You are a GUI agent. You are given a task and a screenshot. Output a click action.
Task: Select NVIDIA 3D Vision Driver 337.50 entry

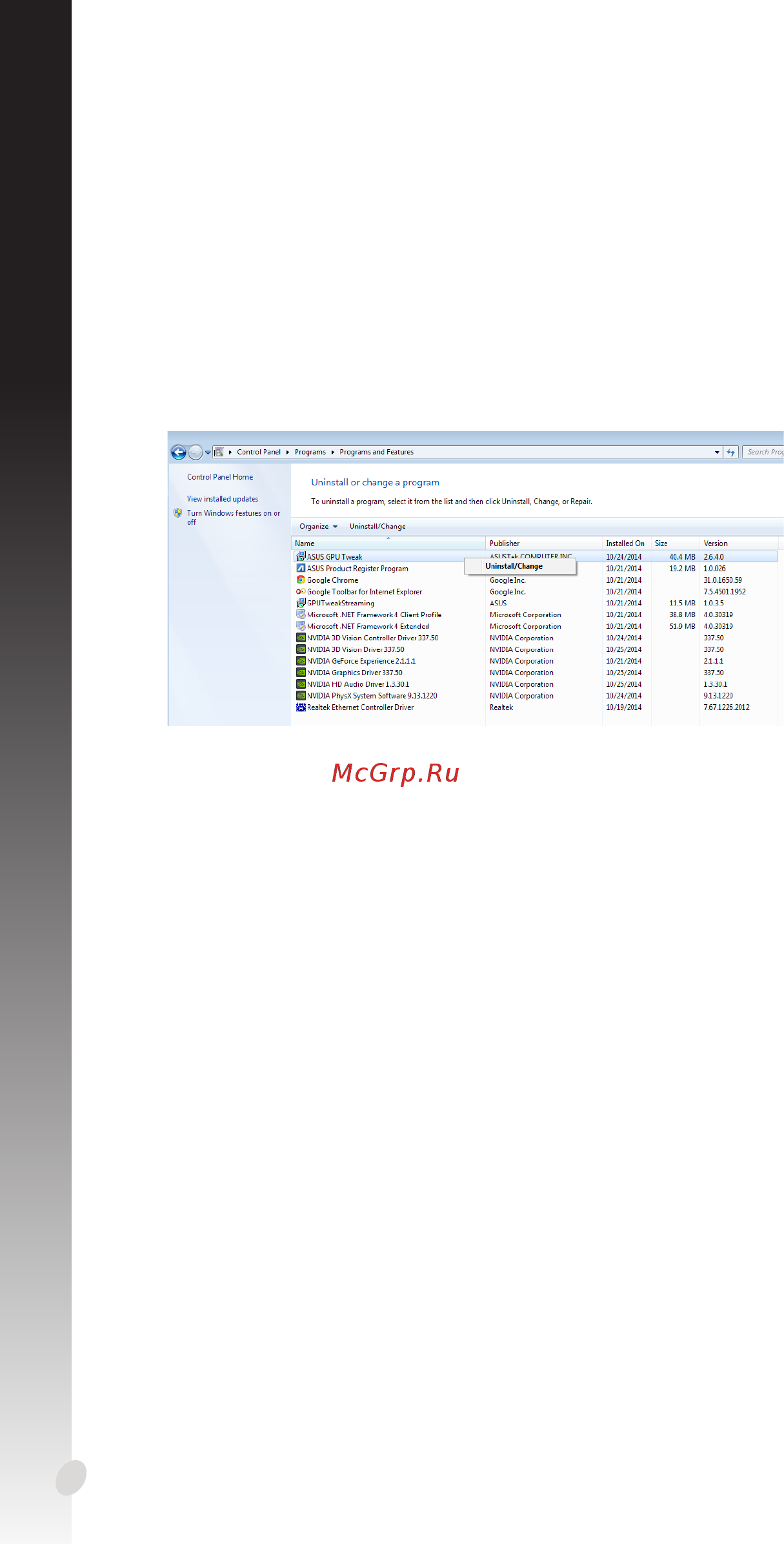356,650
